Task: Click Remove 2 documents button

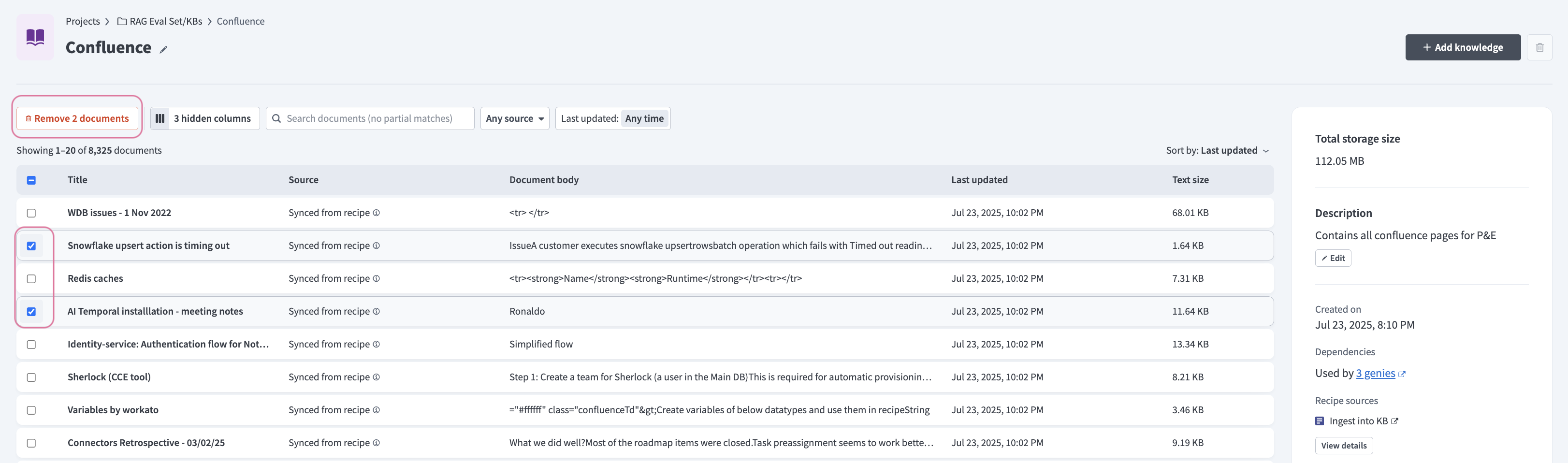Action: 77,118
